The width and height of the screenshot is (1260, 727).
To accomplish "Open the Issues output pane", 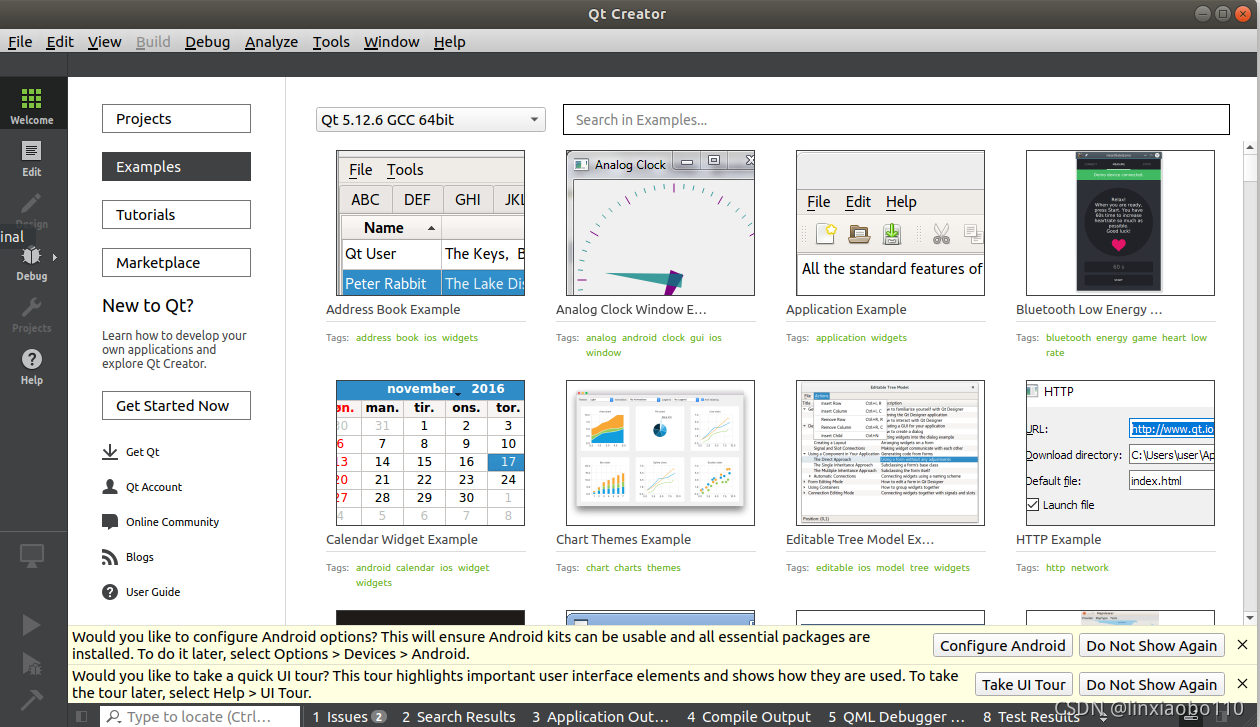I will (x=349, y=716).
